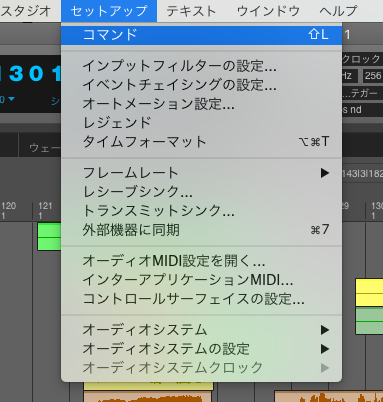
Task: Choose タイムフォーマット menu entry
Action: point(201,142)
